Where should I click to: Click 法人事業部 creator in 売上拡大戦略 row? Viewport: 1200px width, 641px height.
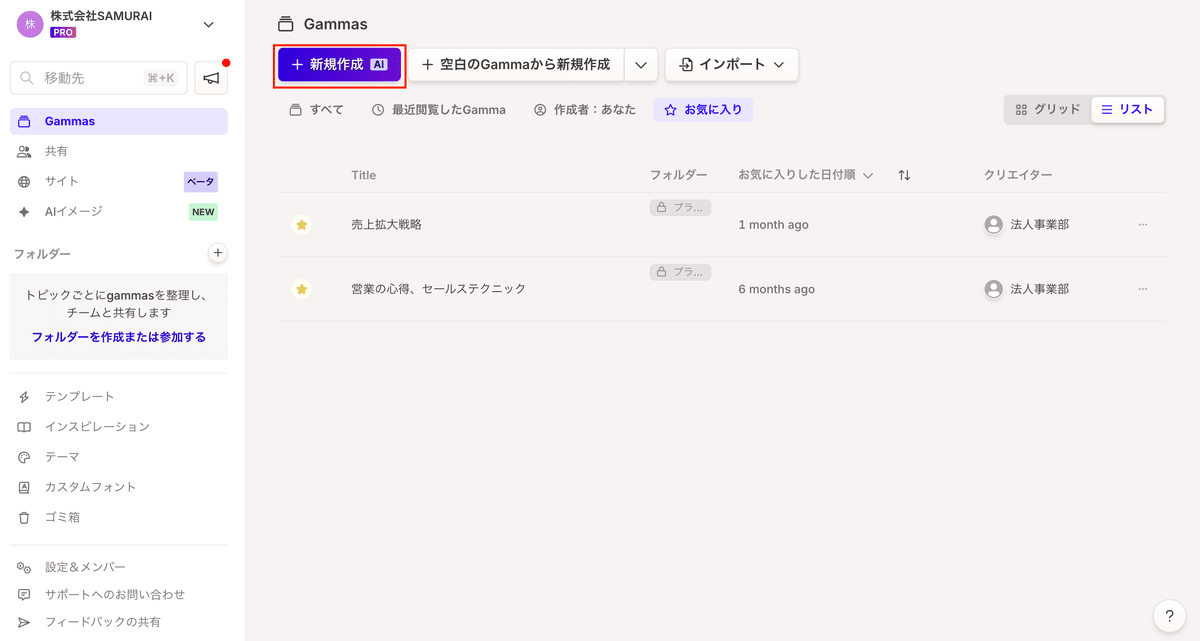pyautogui.click(x=1027, y=225)
